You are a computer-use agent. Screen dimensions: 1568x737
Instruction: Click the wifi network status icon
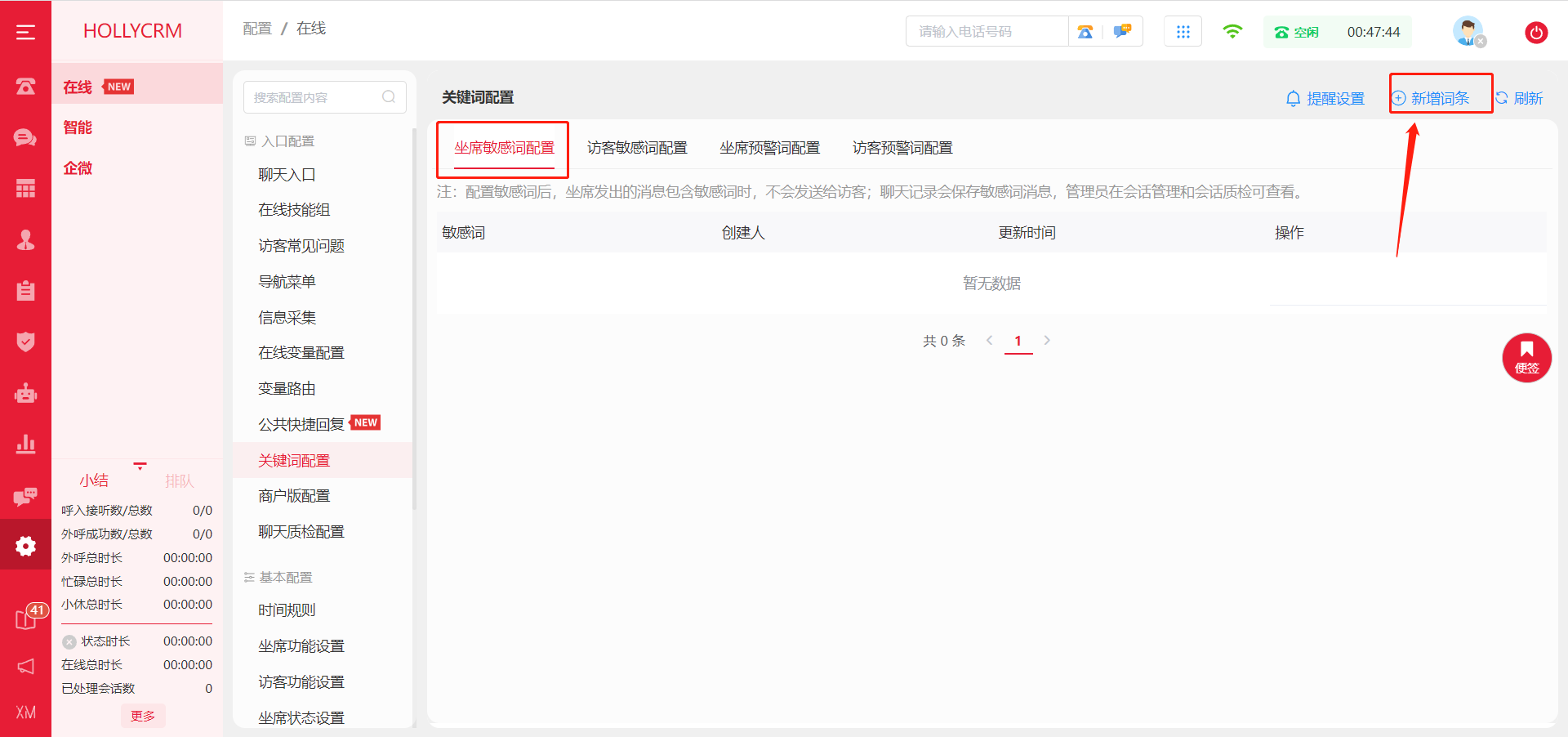coord(1232,32)
